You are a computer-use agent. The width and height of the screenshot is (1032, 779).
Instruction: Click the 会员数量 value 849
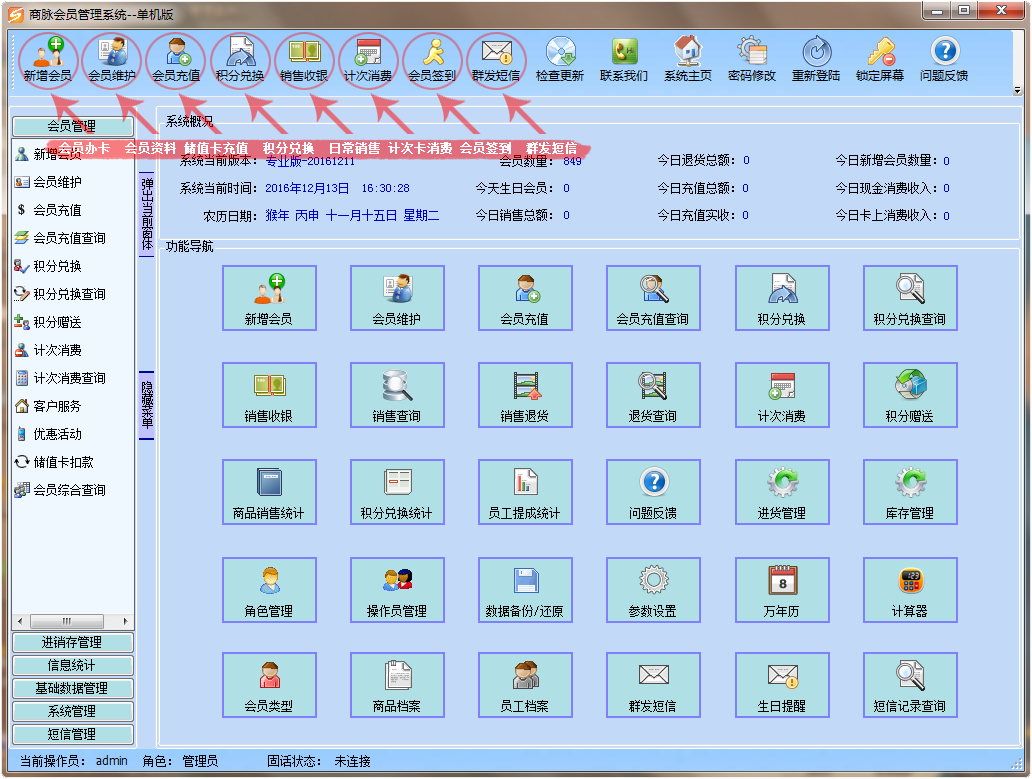[573, 161]
